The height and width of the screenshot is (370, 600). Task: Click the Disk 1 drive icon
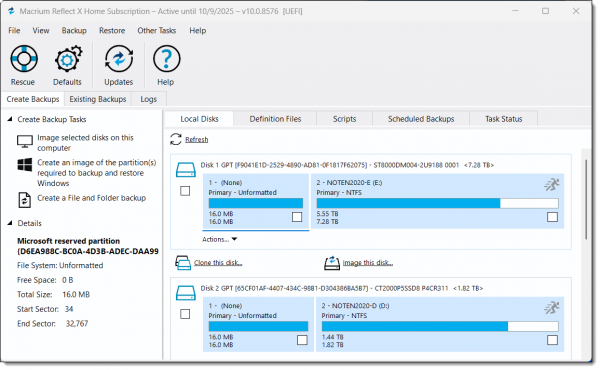coord(186,170)
